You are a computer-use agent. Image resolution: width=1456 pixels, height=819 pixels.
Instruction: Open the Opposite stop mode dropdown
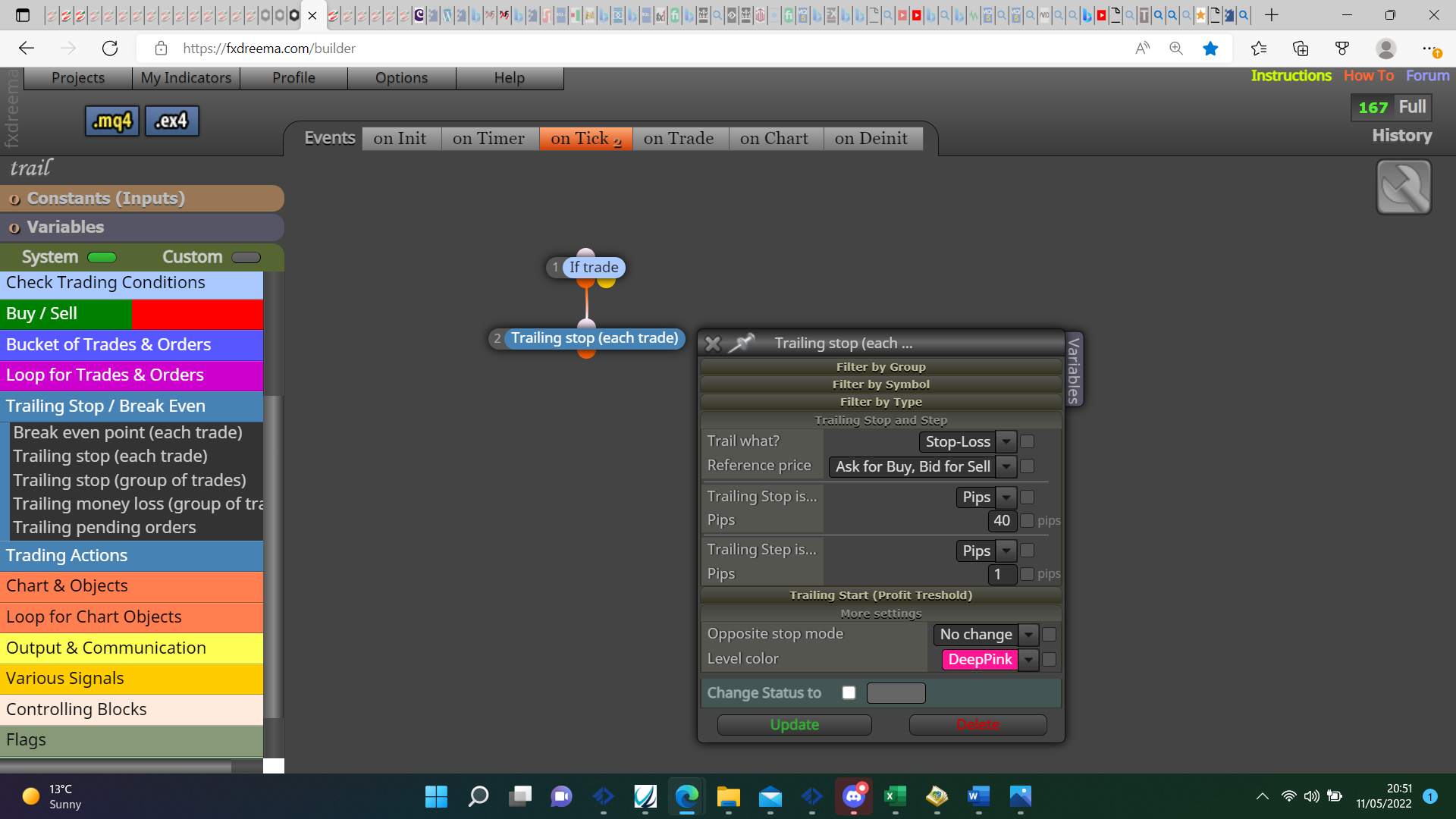986,635
